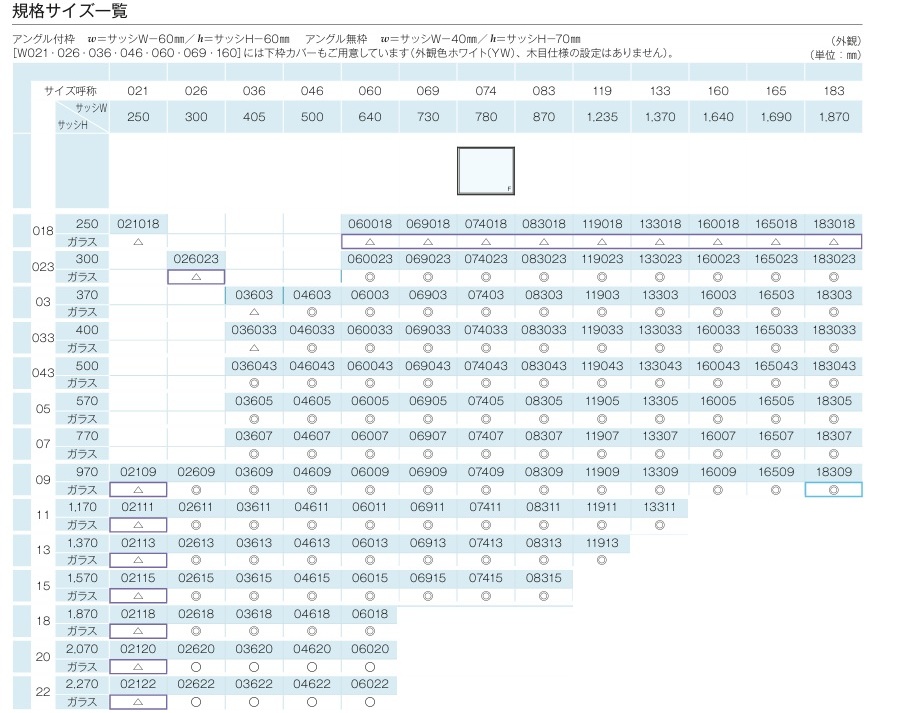This screenshot has height=713, width=907.
Task: Select product code 11913 cell
Action: tap(601, 543)
